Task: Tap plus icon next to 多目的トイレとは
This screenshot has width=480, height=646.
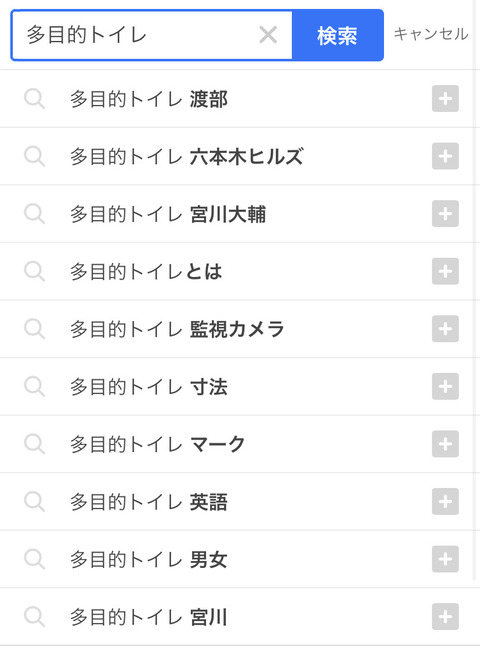Action: coord(445,272)
